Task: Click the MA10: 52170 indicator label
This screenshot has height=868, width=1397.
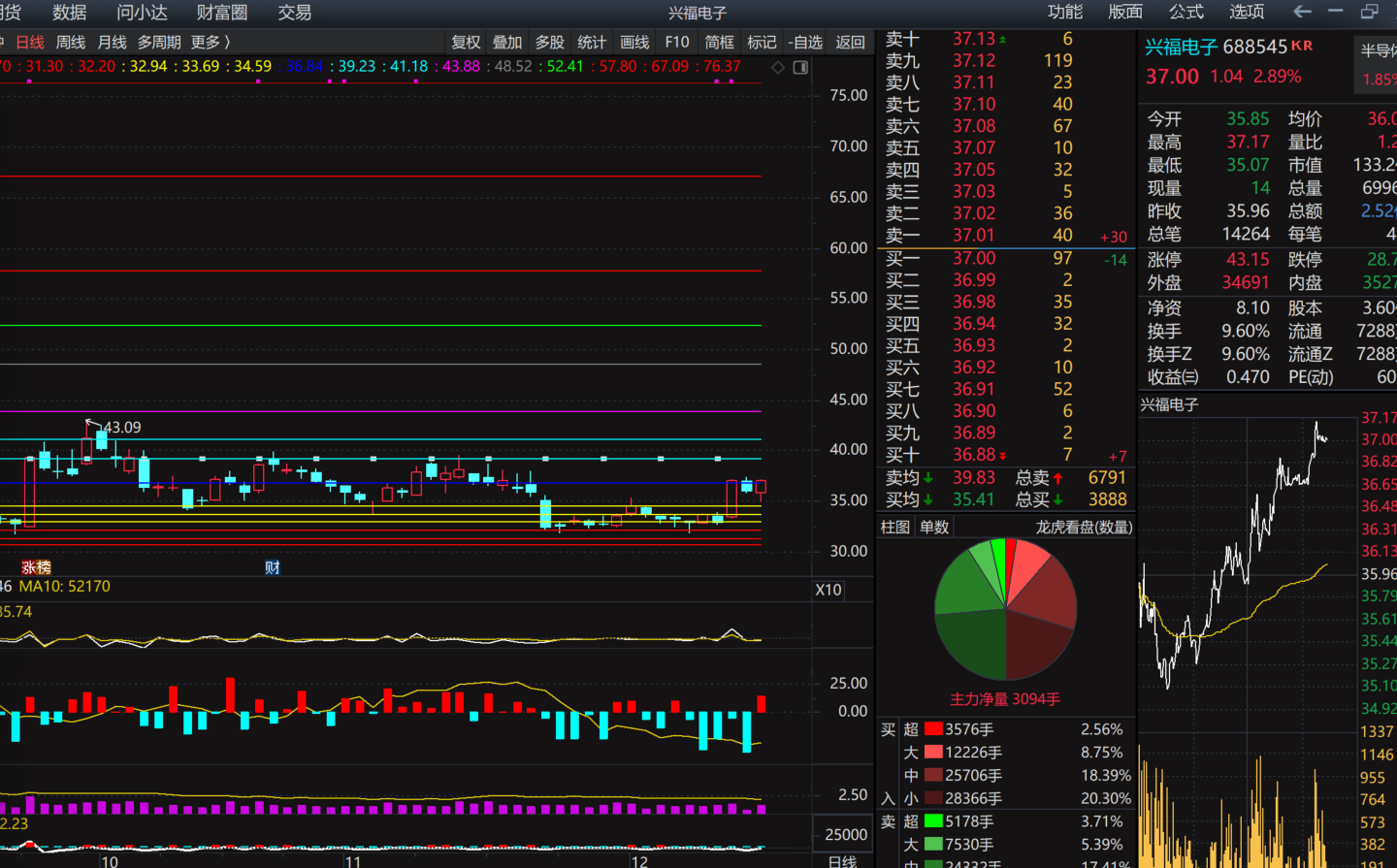Action: [x=65, y=587]
